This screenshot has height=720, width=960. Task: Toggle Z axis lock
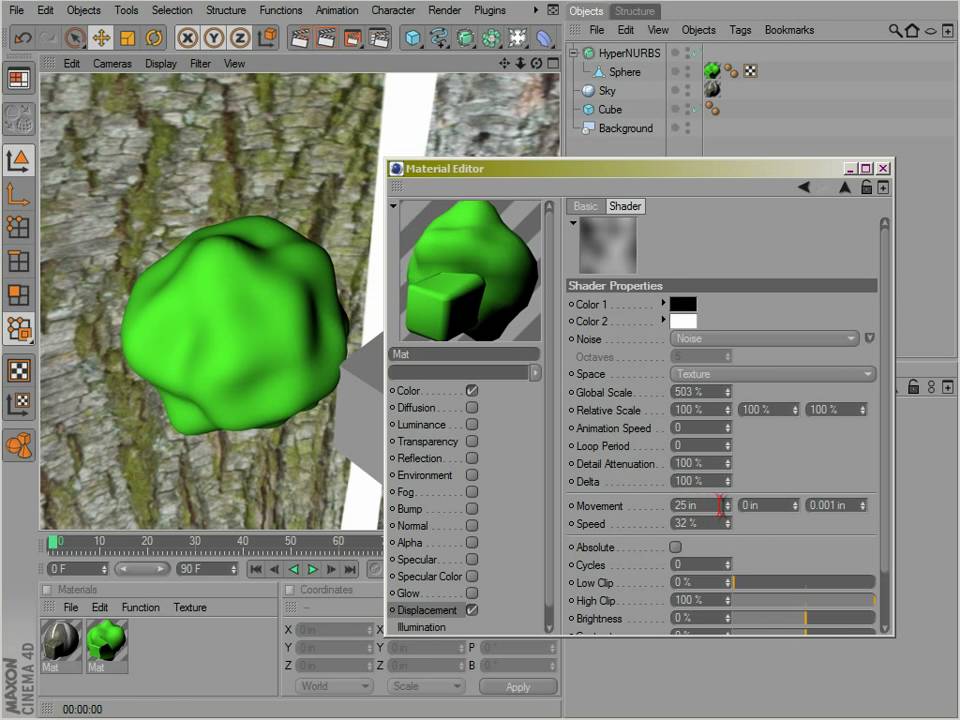[x=240, y=39]
